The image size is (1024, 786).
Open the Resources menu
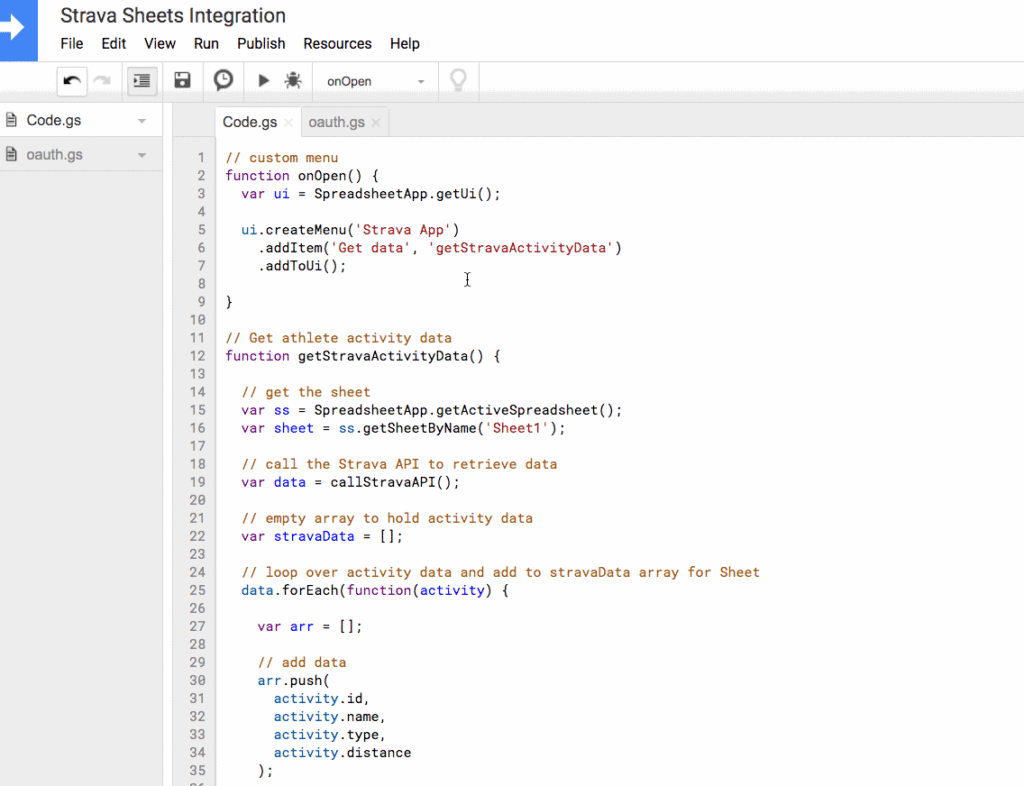pyautogui.click(x=337, y=43)
